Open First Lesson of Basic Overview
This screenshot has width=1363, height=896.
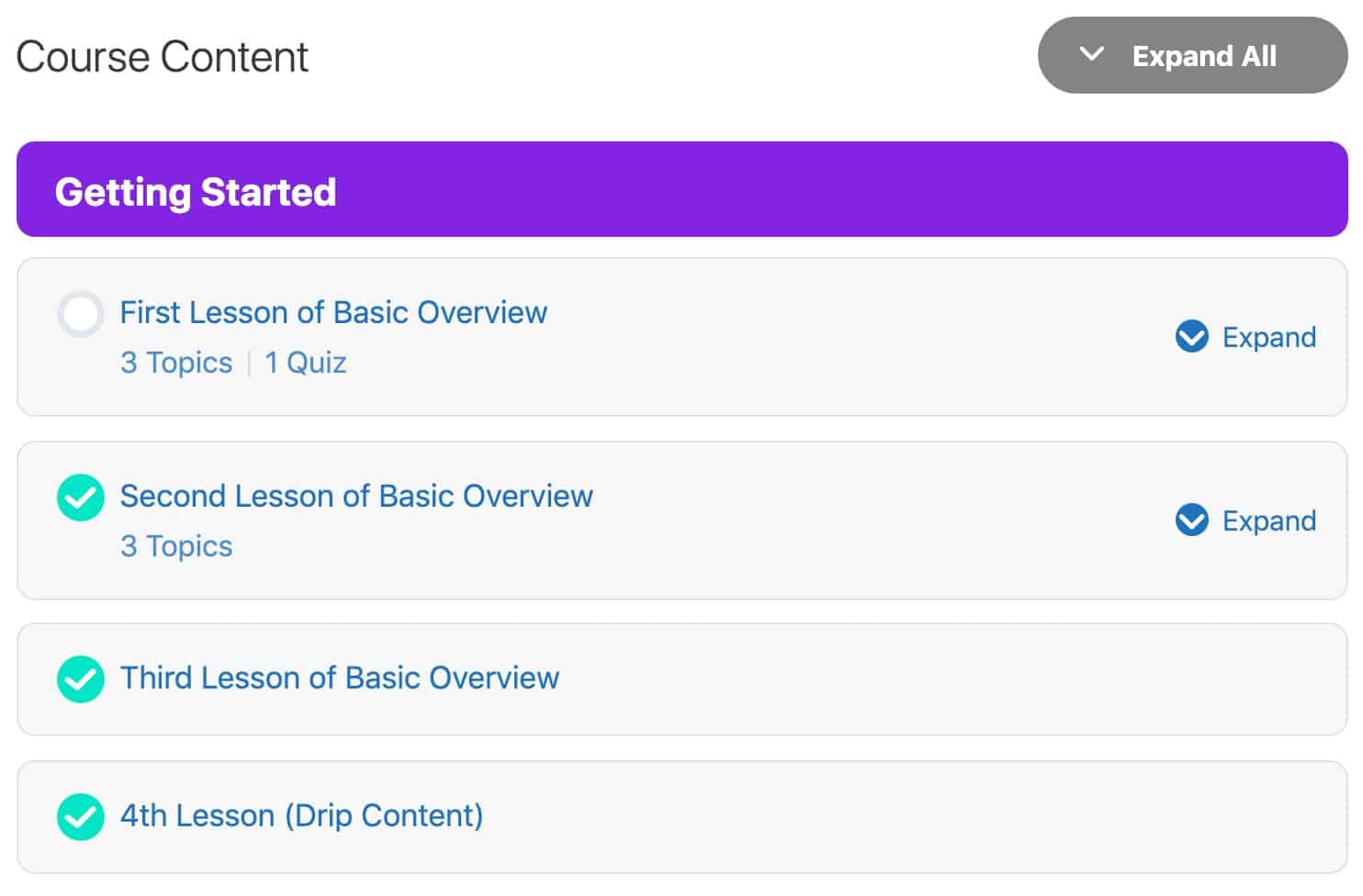pyautogui.click(x=332, y=312)
